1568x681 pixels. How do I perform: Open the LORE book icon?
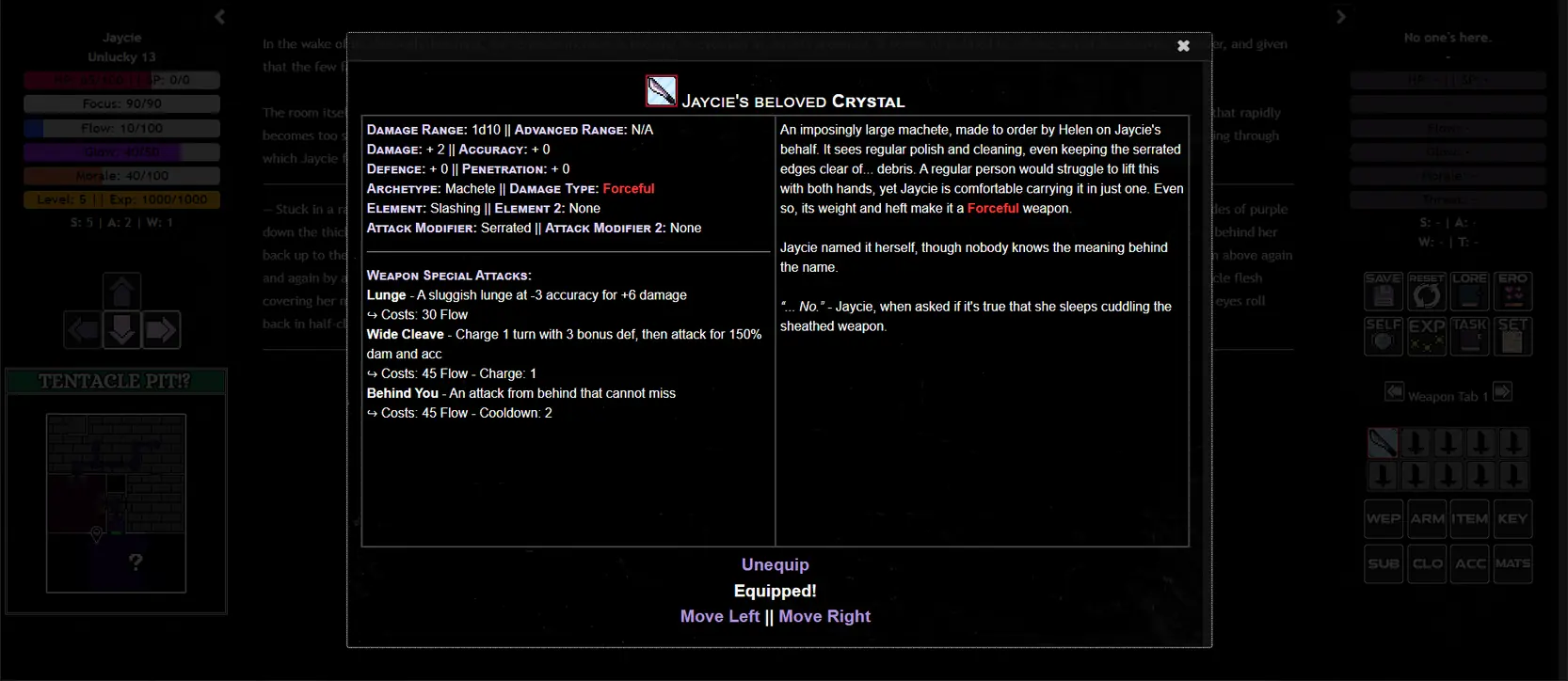[x=1469, y=292]
